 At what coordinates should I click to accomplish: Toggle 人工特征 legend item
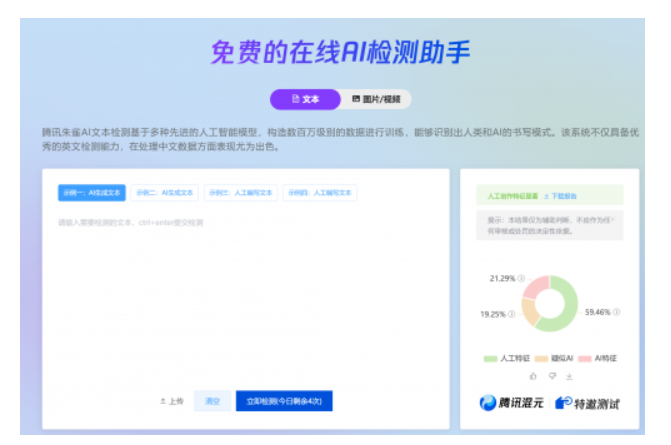pyautogui.click(x=505, y=357)
